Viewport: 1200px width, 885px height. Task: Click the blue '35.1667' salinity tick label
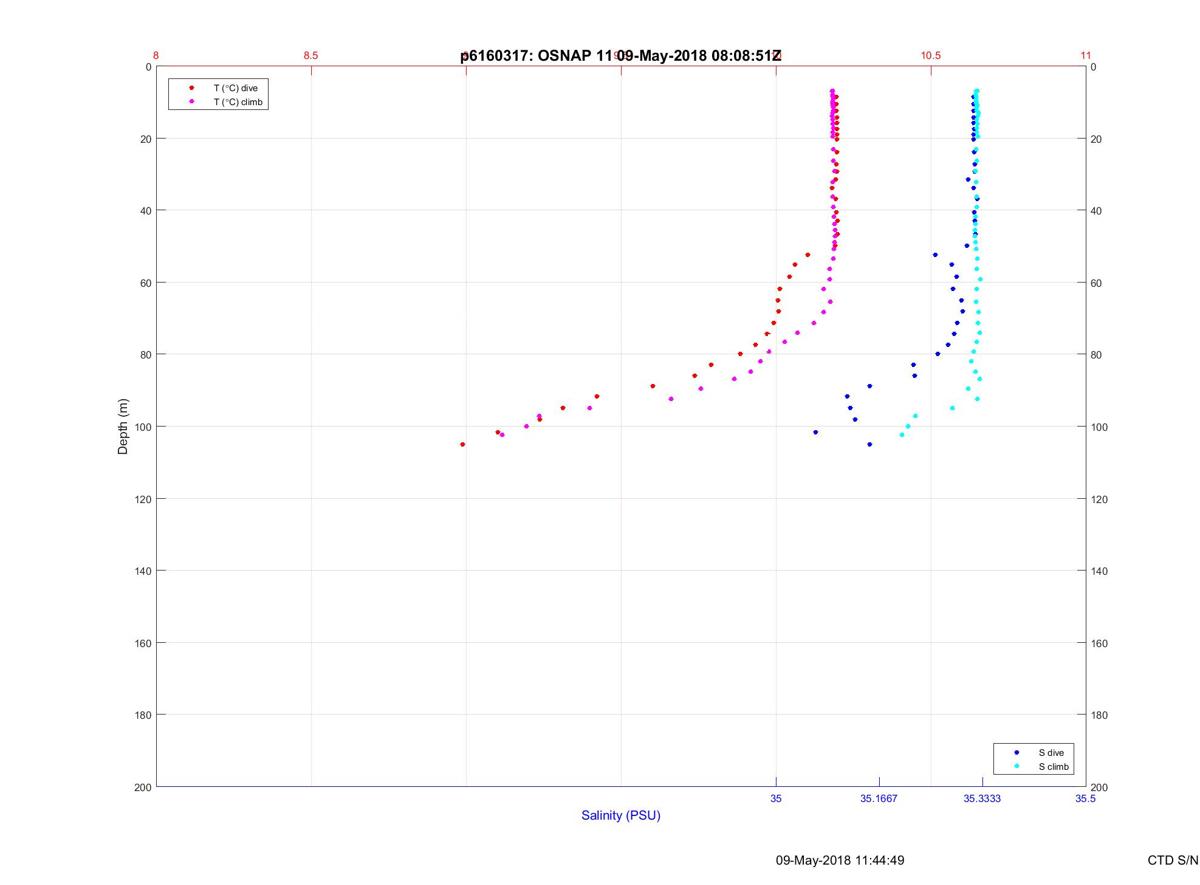coord(879,799)
